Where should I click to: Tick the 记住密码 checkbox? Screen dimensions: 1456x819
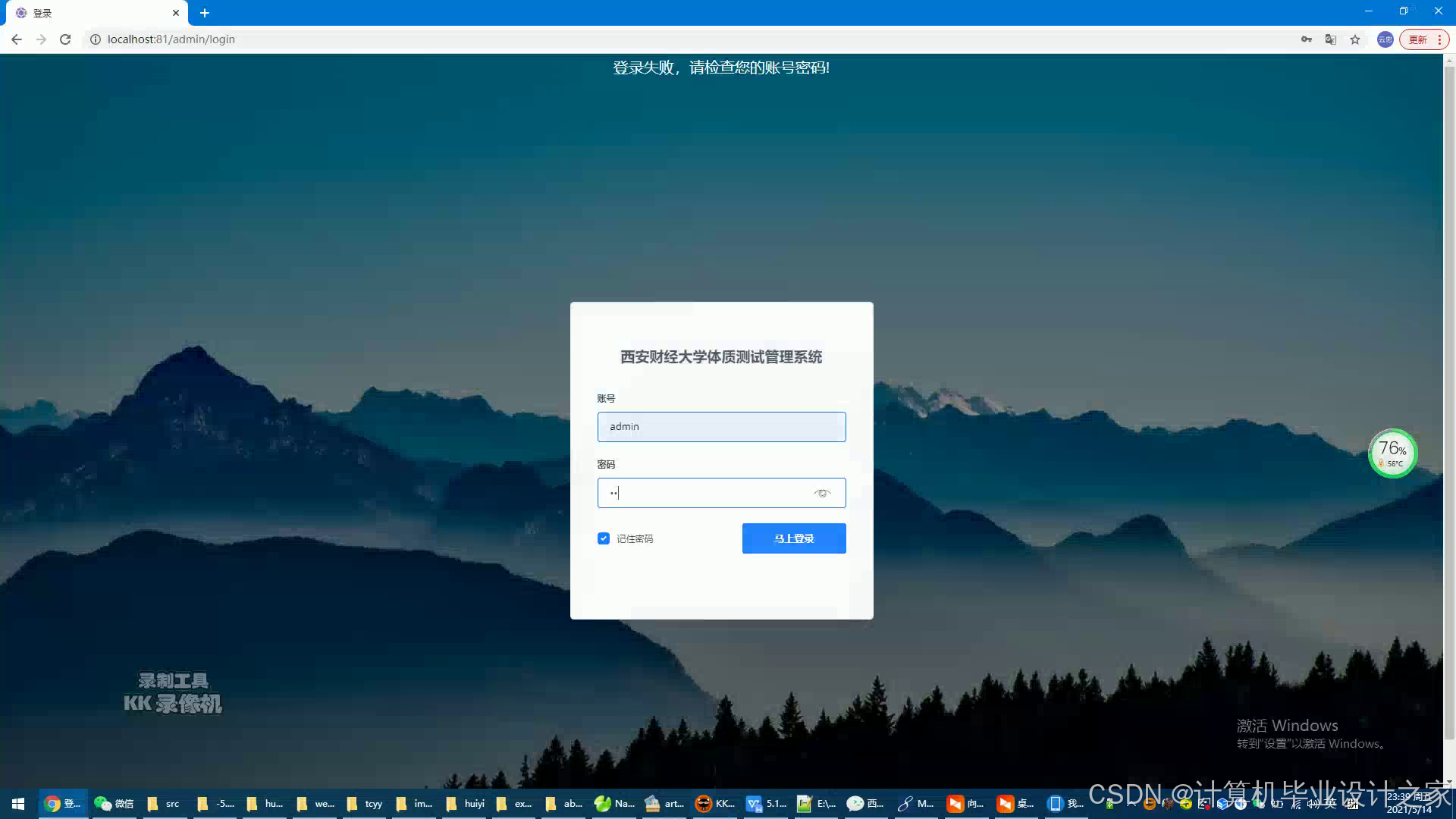tap(604, 538)
